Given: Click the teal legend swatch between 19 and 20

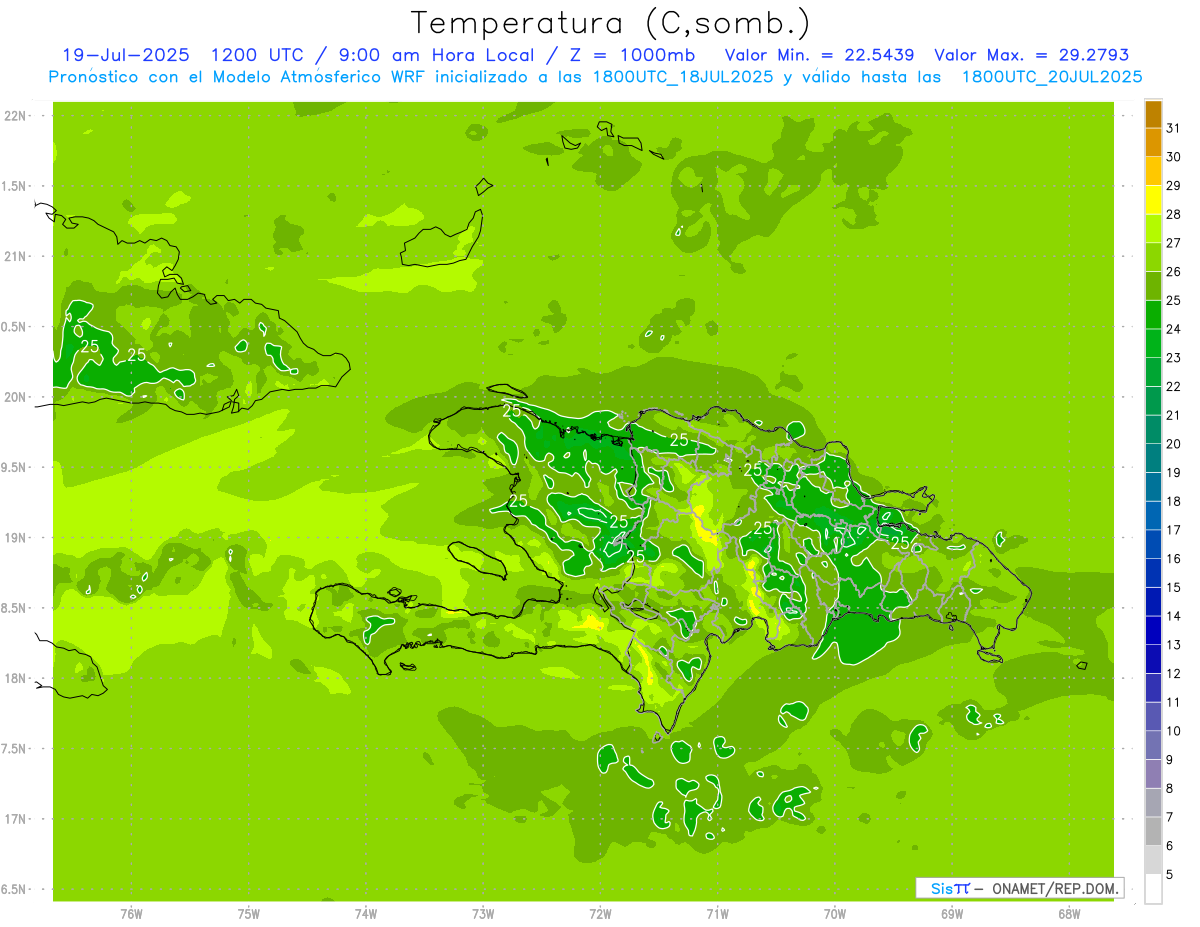Looking at the screenshot, I should (1154, 459).
